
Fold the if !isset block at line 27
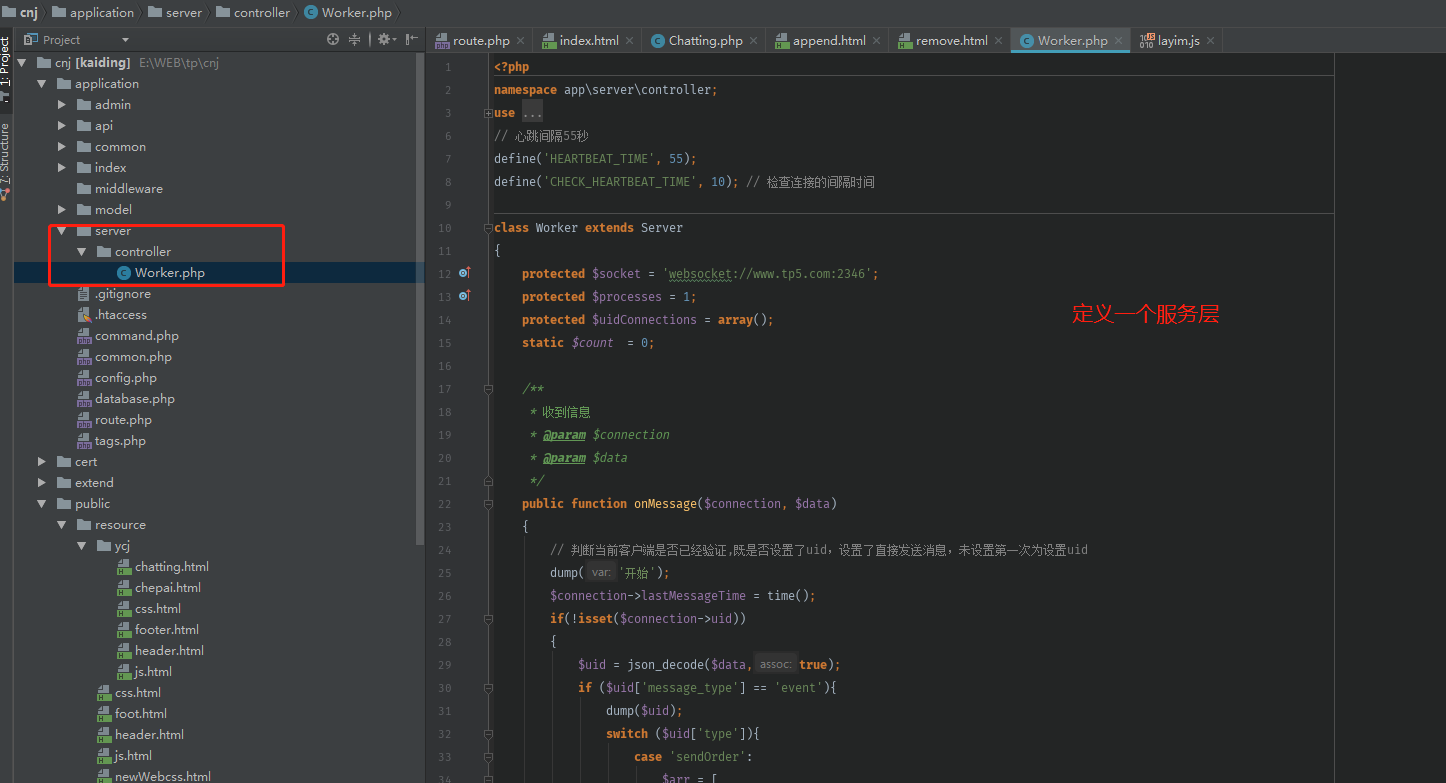pos(488,619)
